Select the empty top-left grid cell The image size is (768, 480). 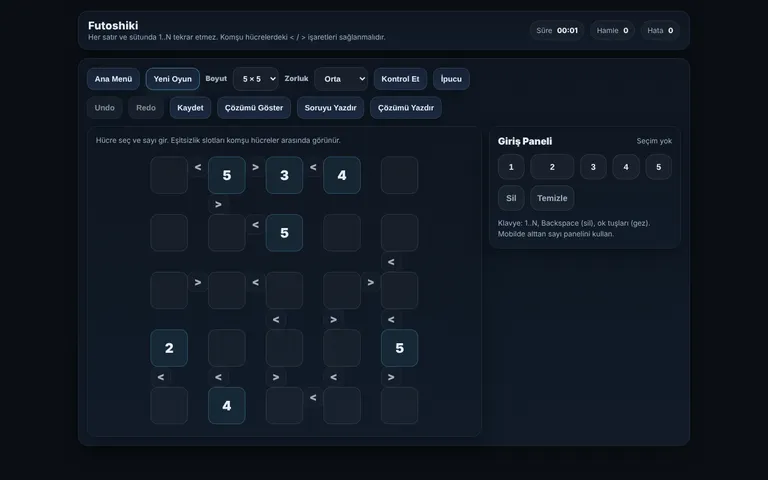tap(169, 175)
